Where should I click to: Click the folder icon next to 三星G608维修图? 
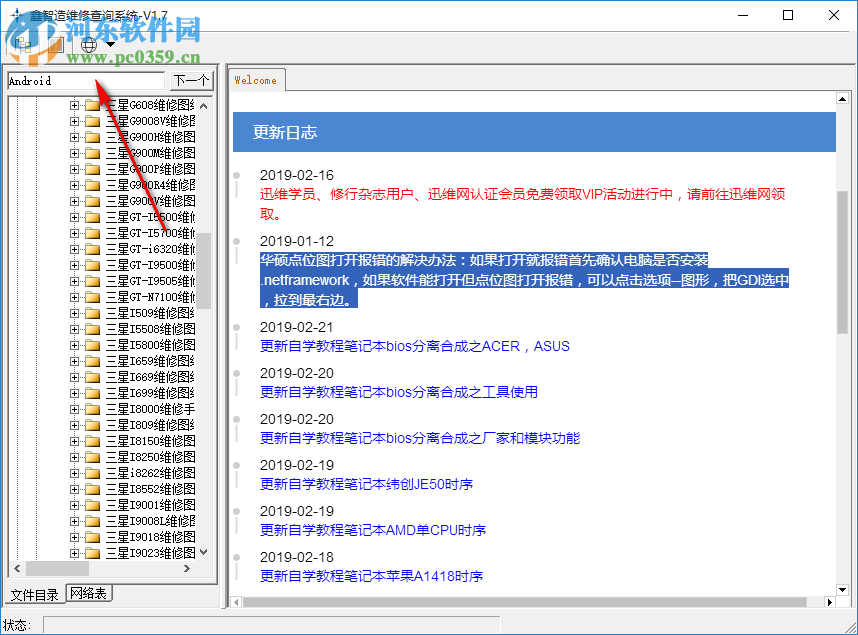[91, 104]
